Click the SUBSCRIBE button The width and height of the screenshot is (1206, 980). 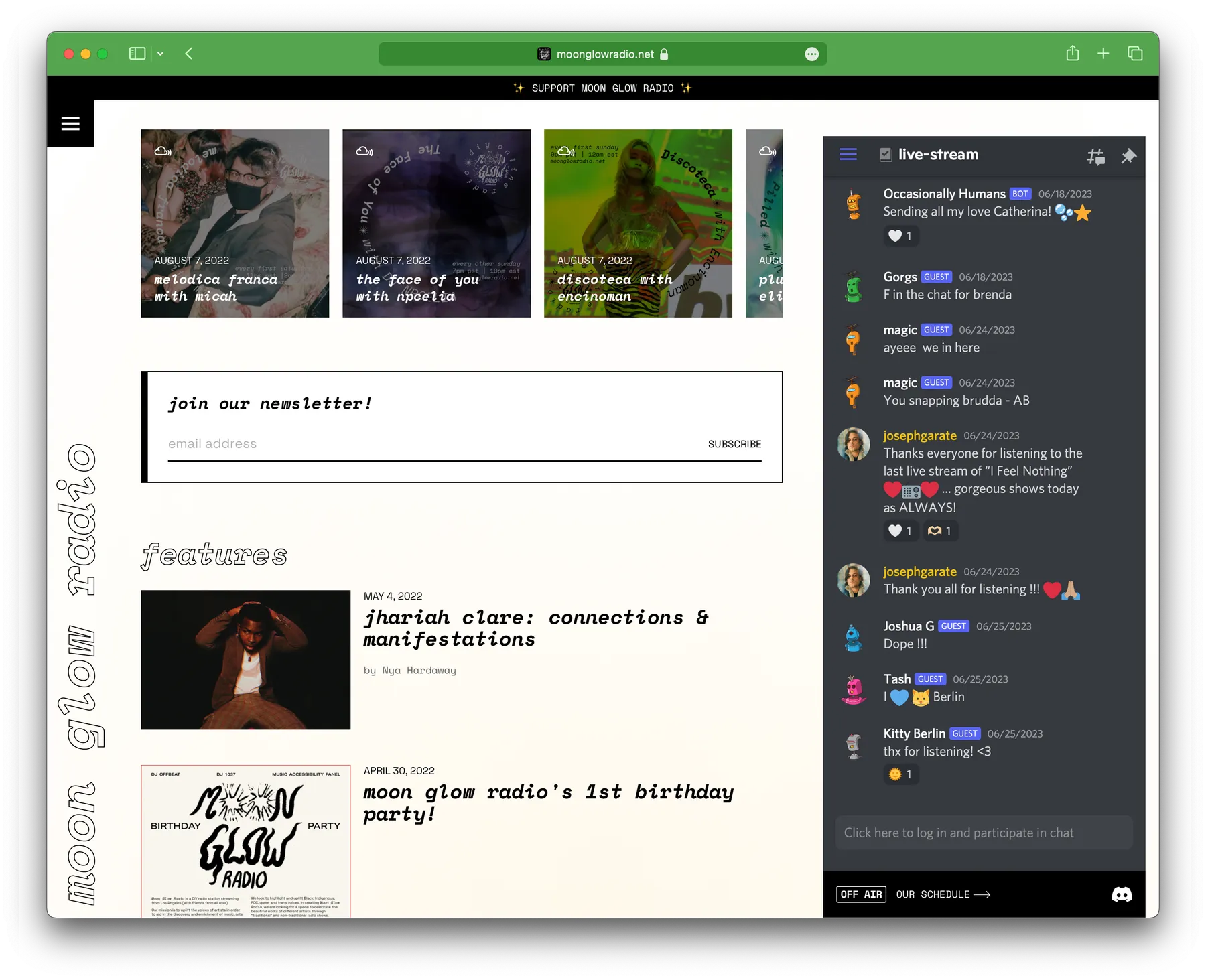(734, 443)
